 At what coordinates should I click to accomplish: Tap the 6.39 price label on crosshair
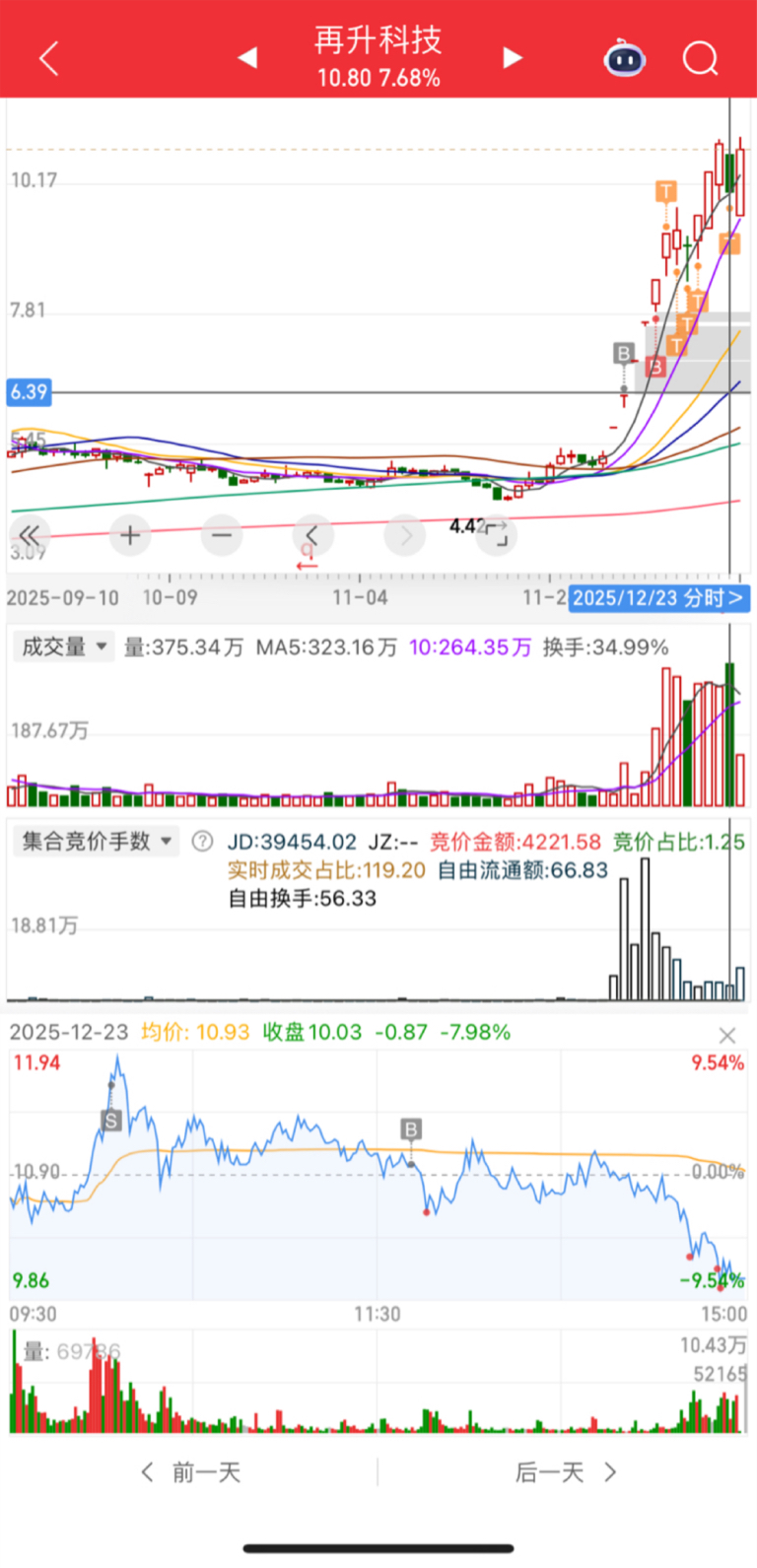29,392
